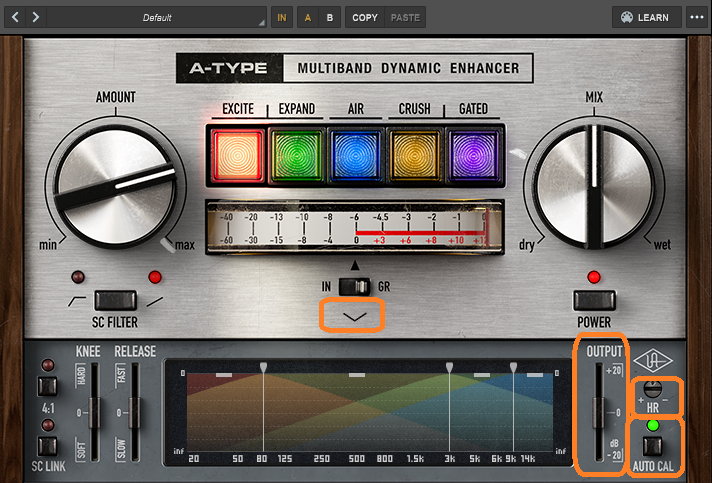Switch to the A compare slot

click(x=307, y=17)
